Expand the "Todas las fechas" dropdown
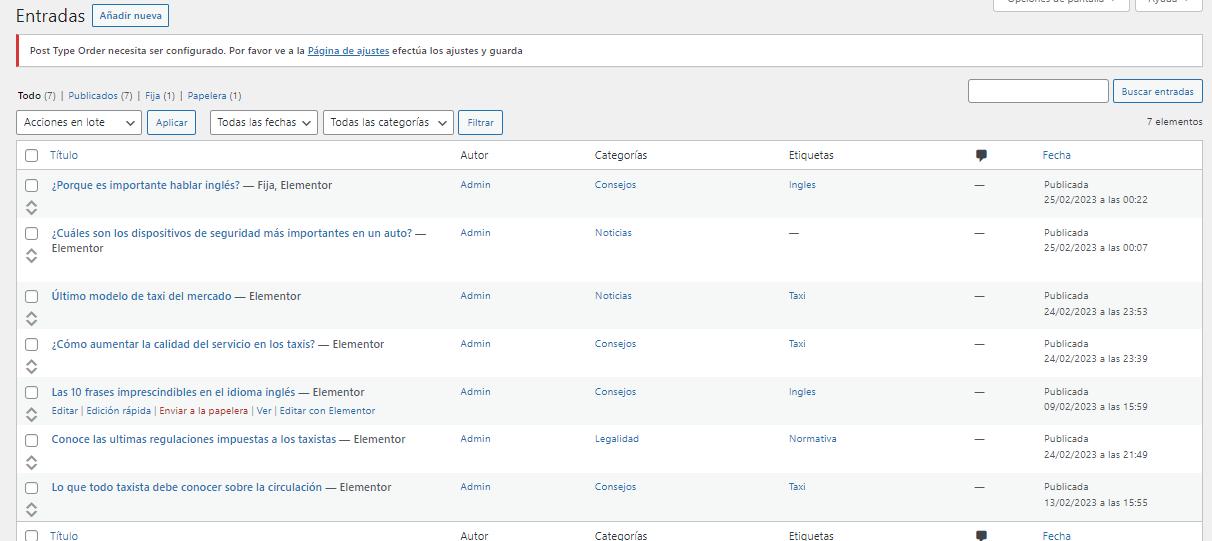The width and height of the screenshot is (1212, 541). (263, 122)
